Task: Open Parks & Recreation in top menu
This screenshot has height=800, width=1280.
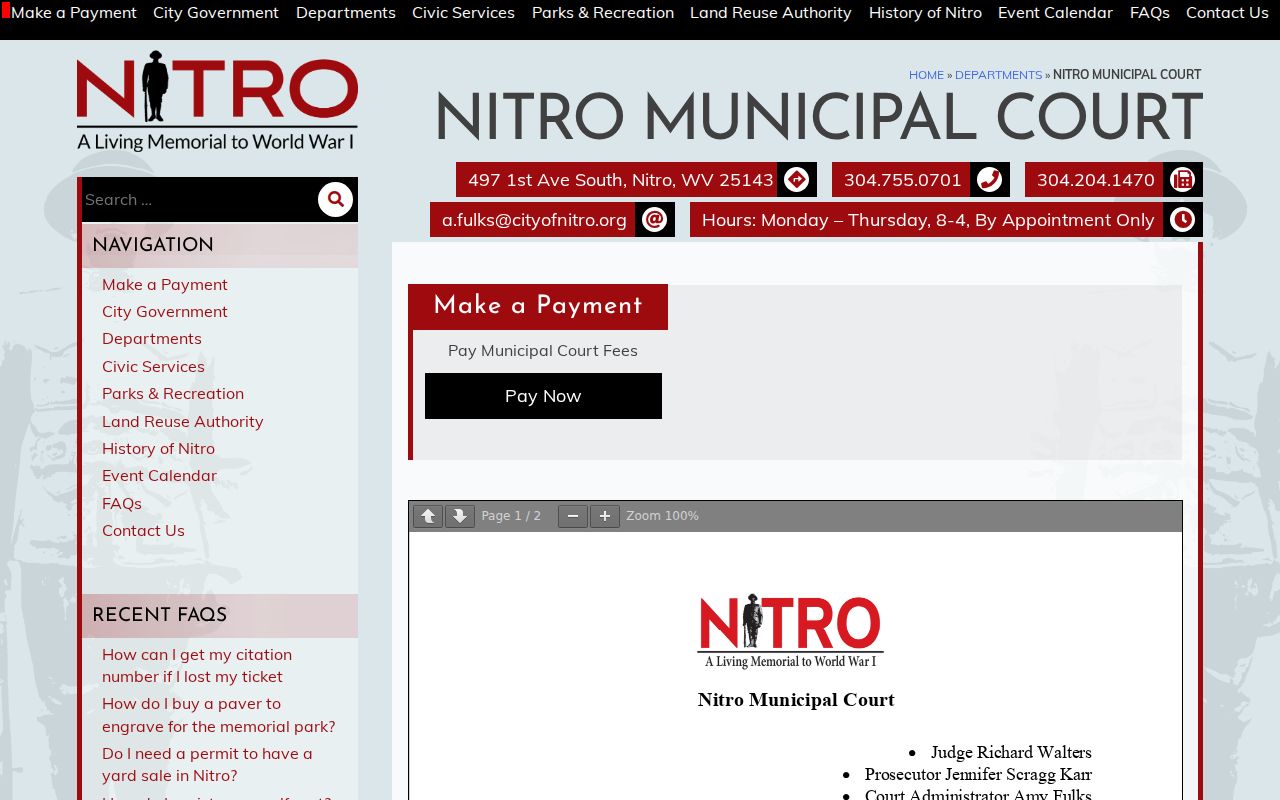Action: coord(603,12)
